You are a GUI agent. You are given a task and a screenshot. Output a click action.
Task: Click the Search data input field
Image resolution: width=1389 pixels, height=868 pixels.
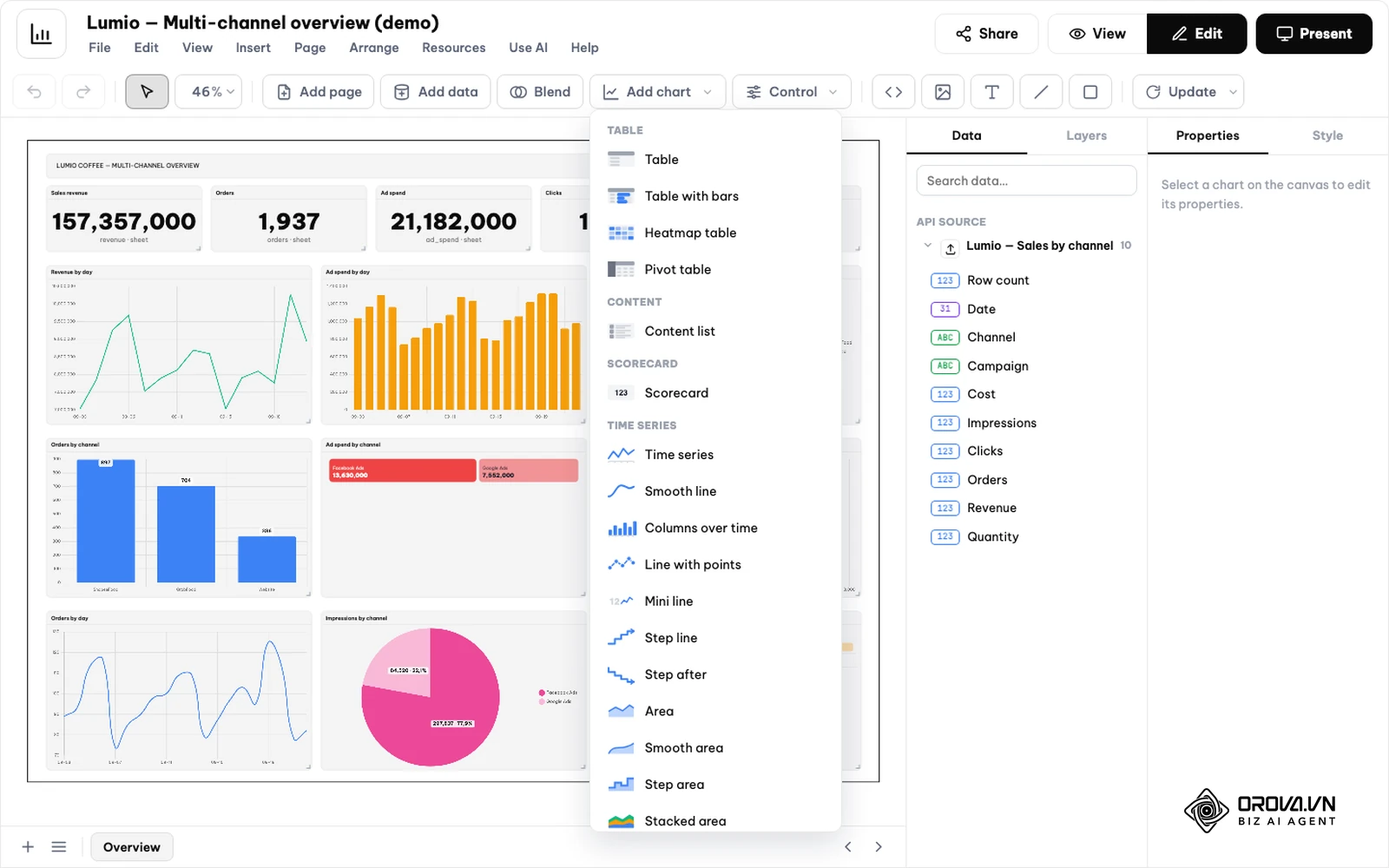[x=1026, y=181]
